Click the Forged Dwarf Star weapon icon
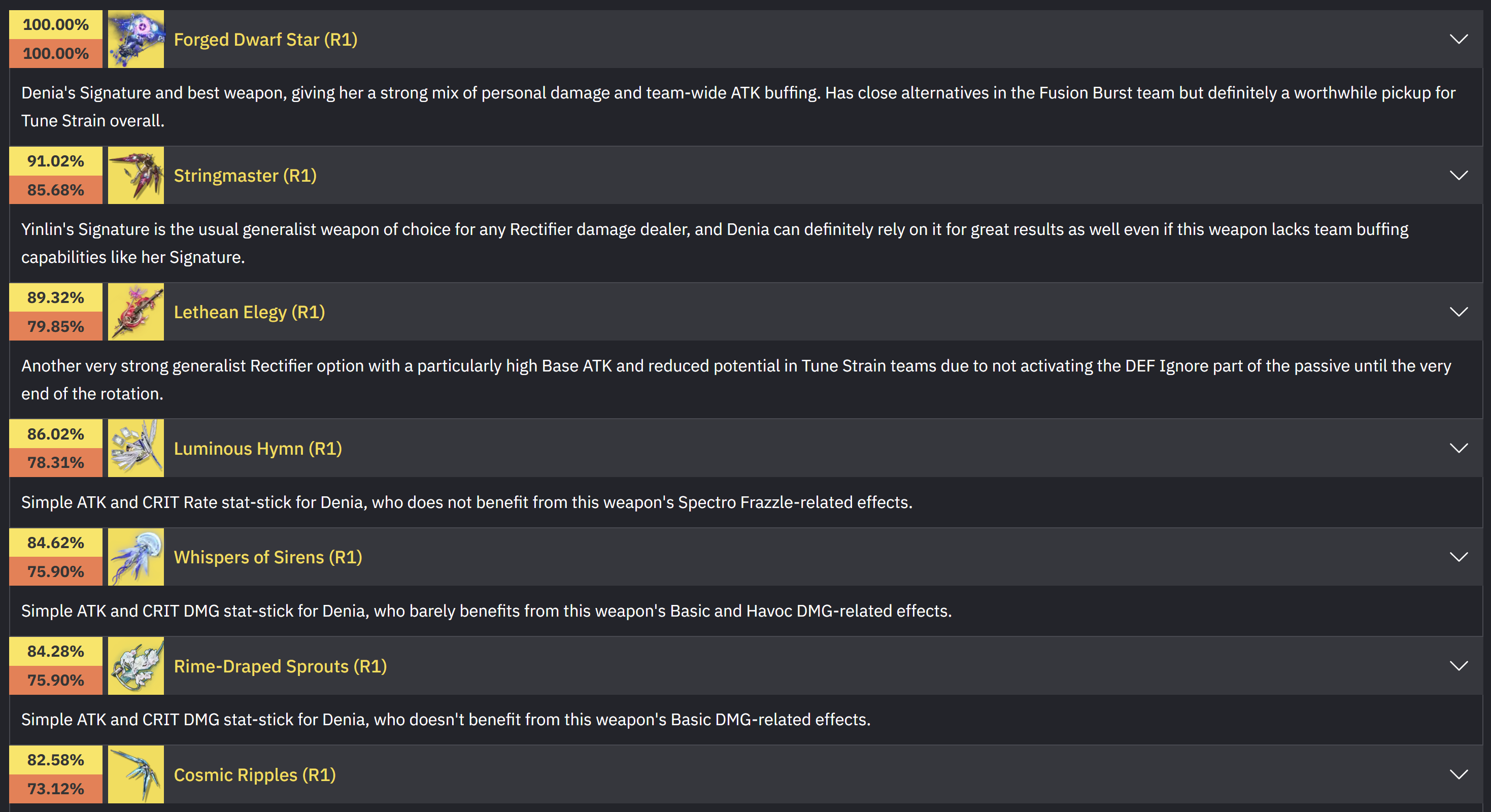Screen dimensions: 1491x812 (136, 39)
